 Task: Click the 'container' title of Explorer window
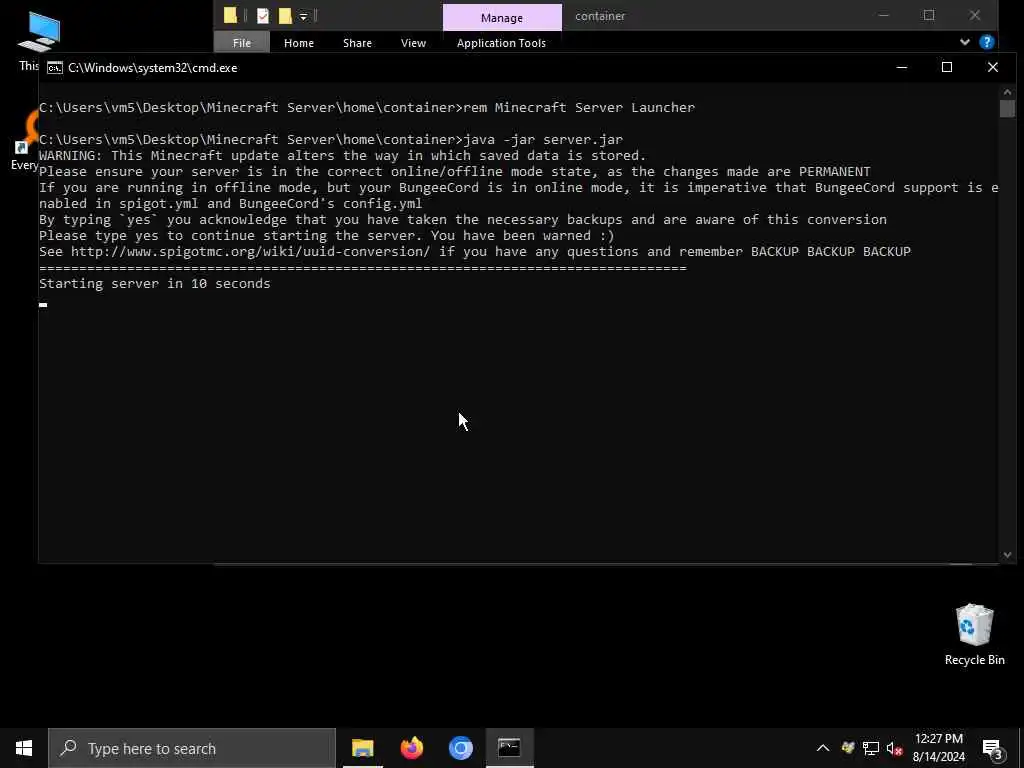pos(600,16)
